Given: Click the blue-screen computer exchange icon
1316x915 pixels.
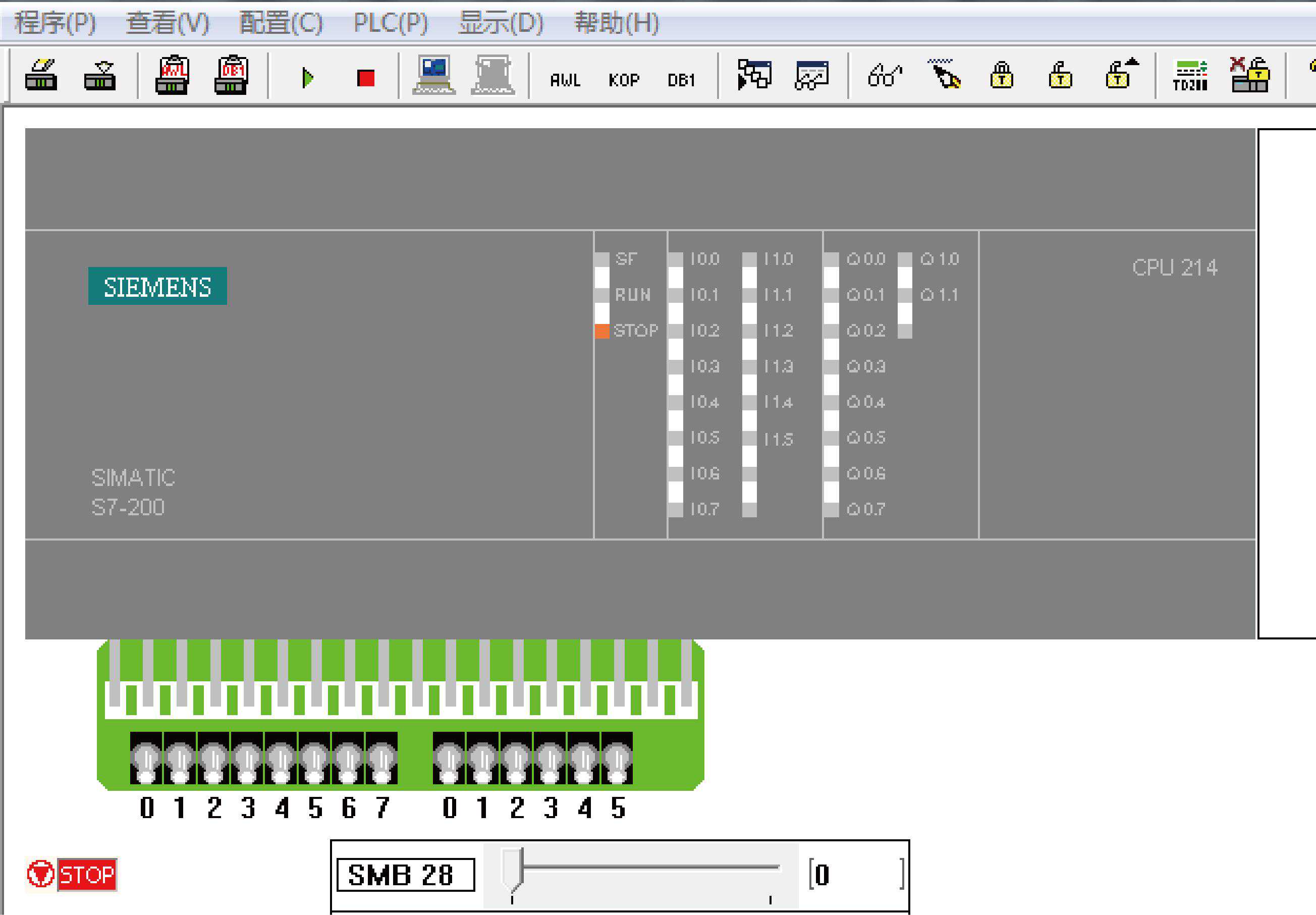Looking at the screenshot, I should pyautogui.click(x=434, y=75).
